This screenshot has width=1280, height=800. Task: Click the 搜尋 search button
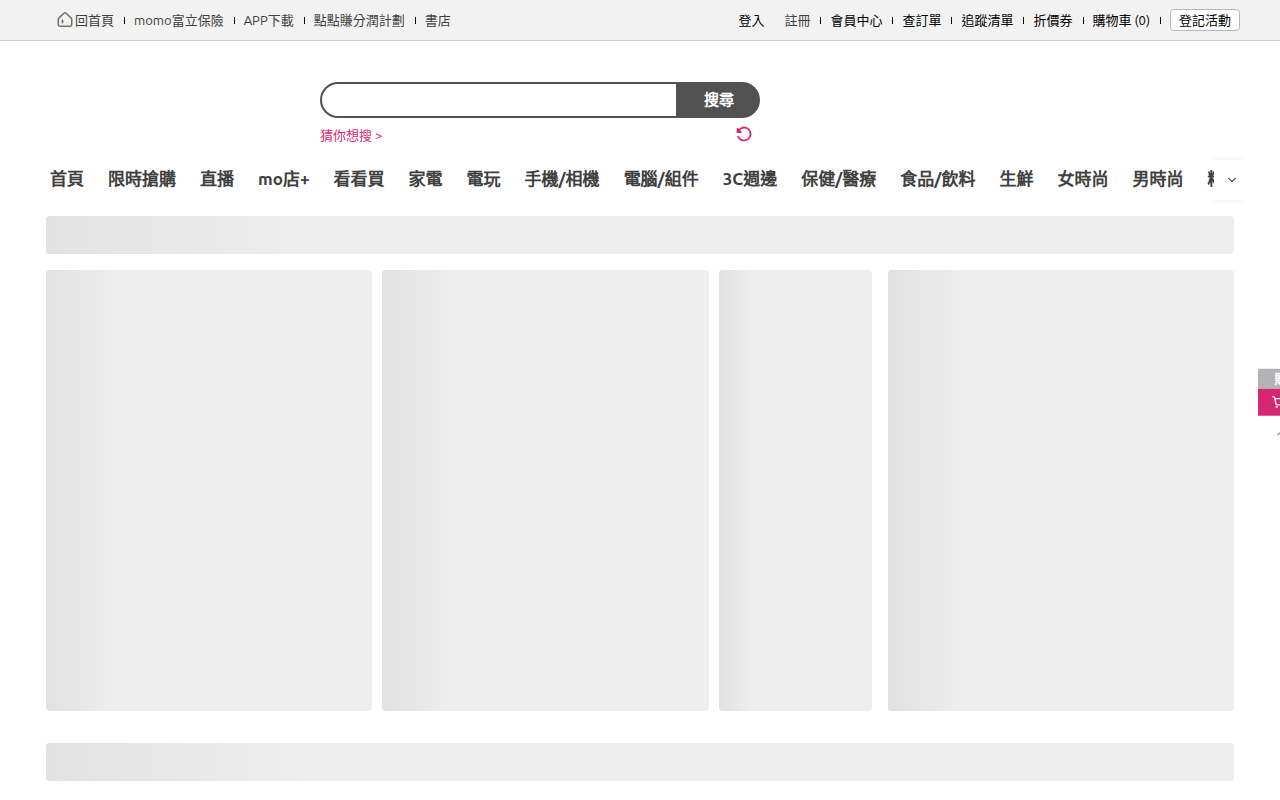point(718,100)
